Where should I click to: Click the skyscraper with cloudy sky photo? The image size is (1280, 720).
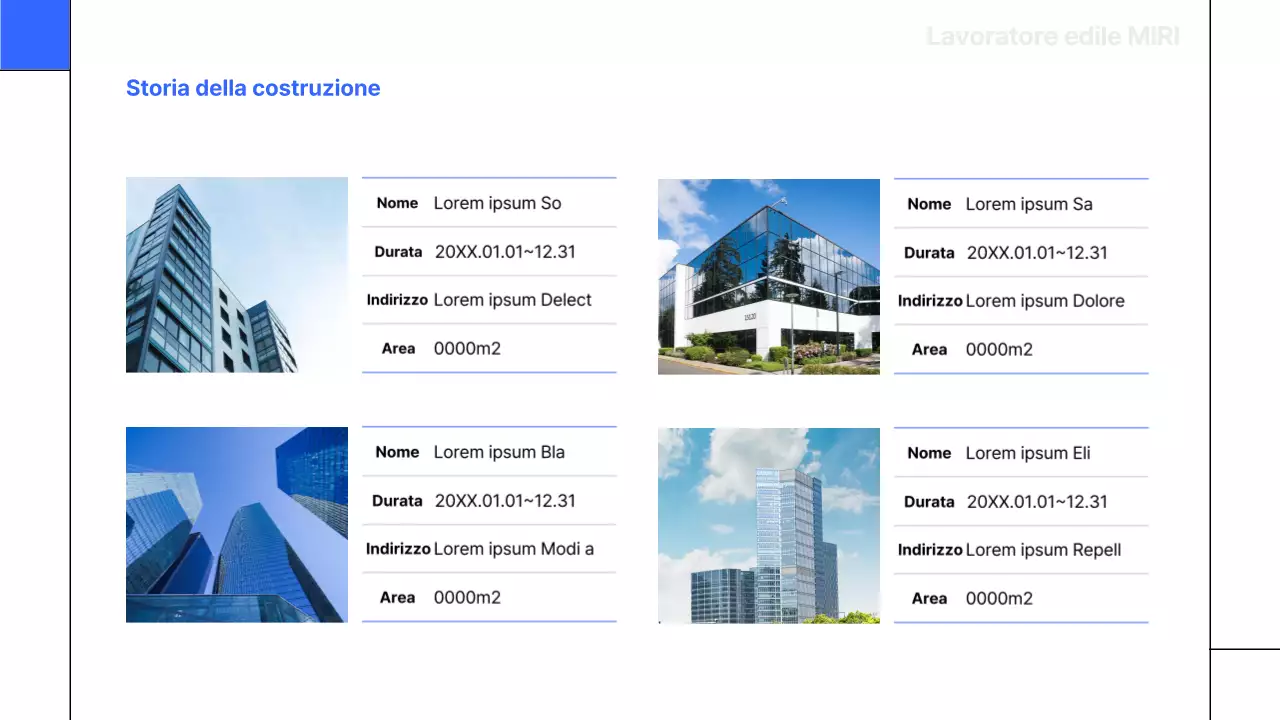[x=768, y=526]
